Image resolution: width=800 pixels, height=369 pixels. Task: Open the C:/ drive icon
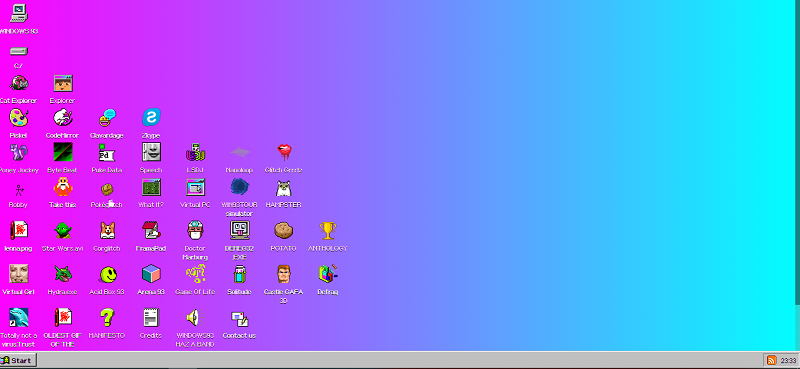click(x=18, y=51)
